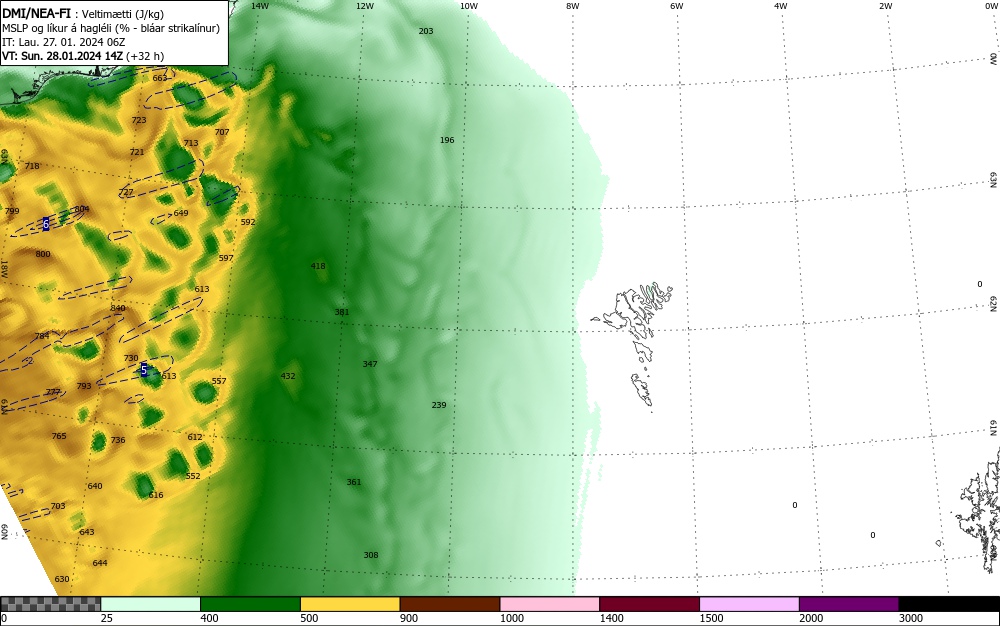Click the '10W' longitude label
1000x626 pixels.
click(x=469, y=6)
